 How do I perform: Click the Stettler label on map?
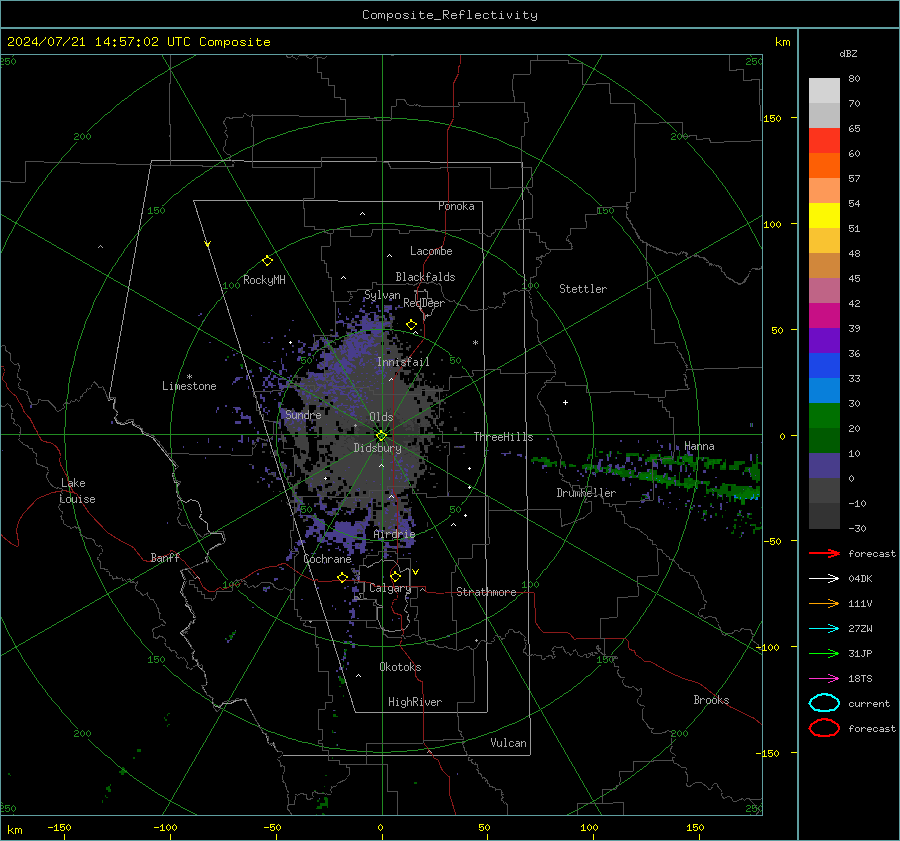(x=583, y=289)
